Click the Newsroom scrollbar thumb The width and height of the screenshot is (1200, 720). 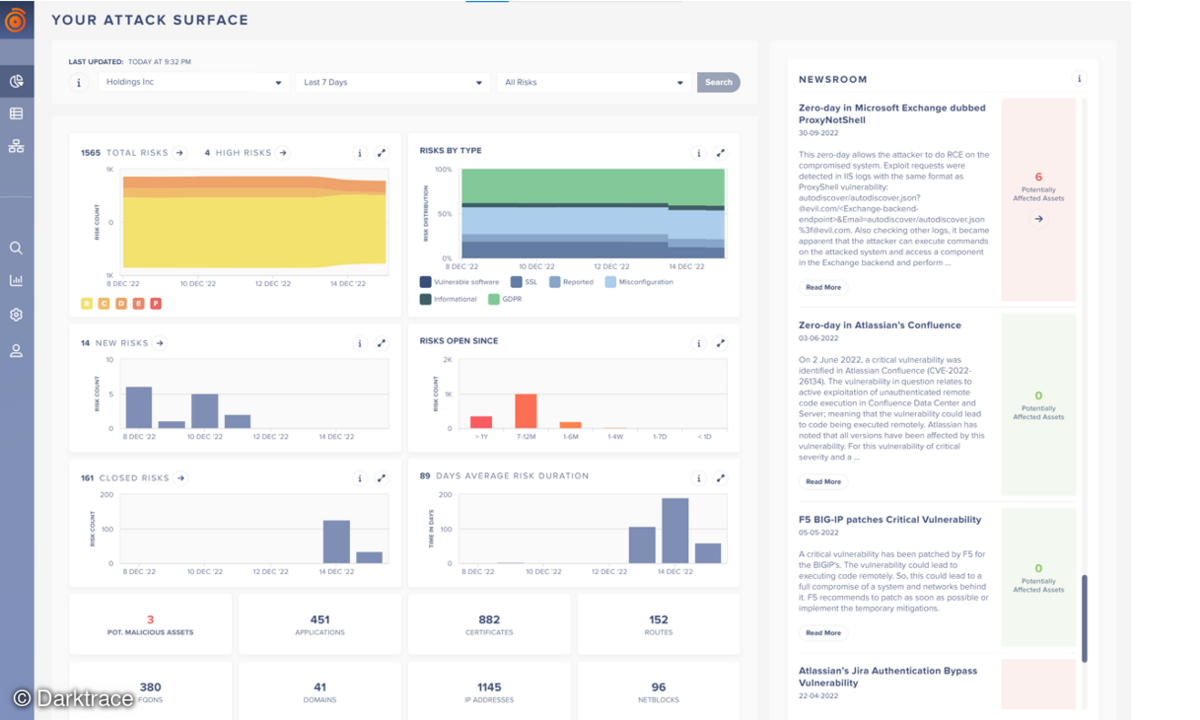[x=1083, y=617]
